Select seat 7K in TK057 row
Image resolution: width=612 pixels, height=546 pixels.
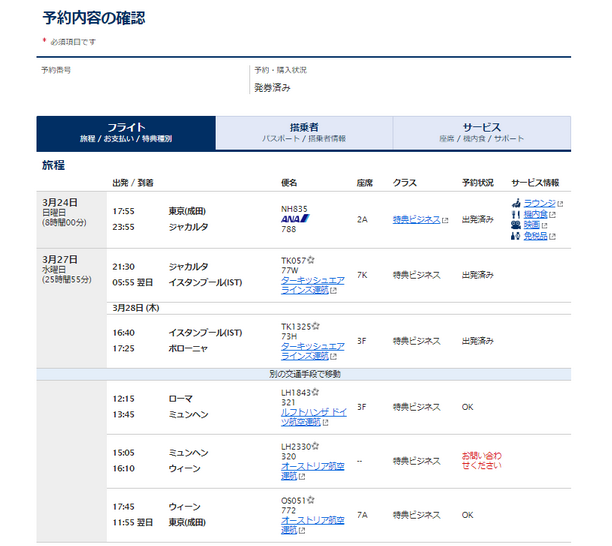(x=362, y=275)
